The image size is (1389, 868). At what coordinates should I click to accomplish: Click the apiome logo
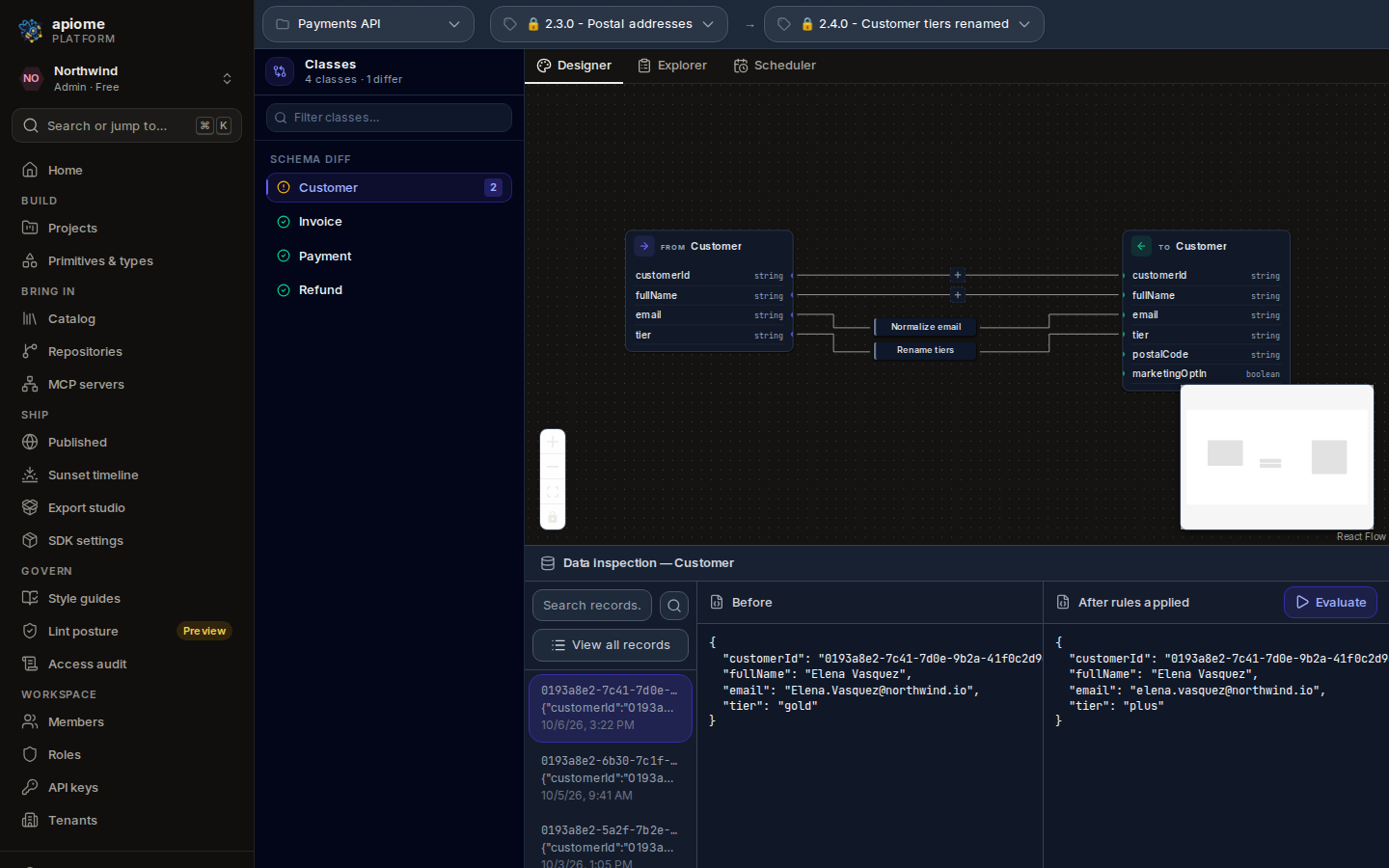31,31
